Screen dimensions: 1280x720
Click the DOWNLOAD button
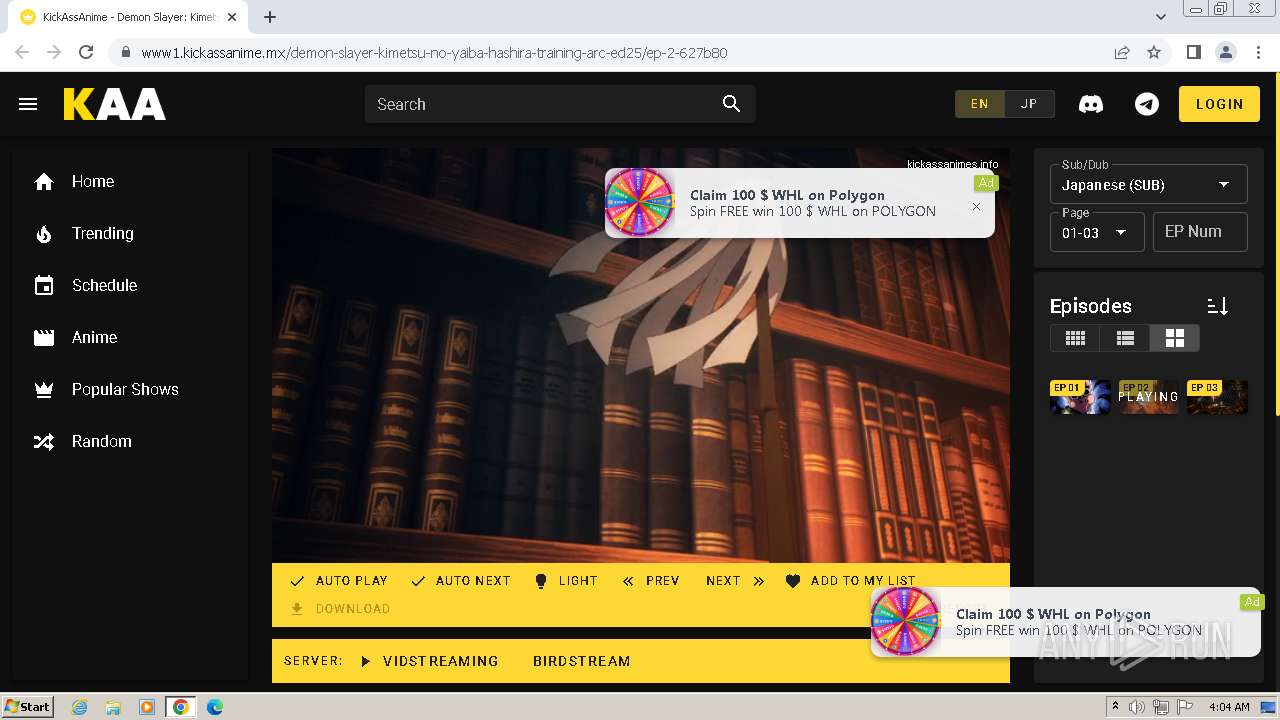click(x=340, y=608)
